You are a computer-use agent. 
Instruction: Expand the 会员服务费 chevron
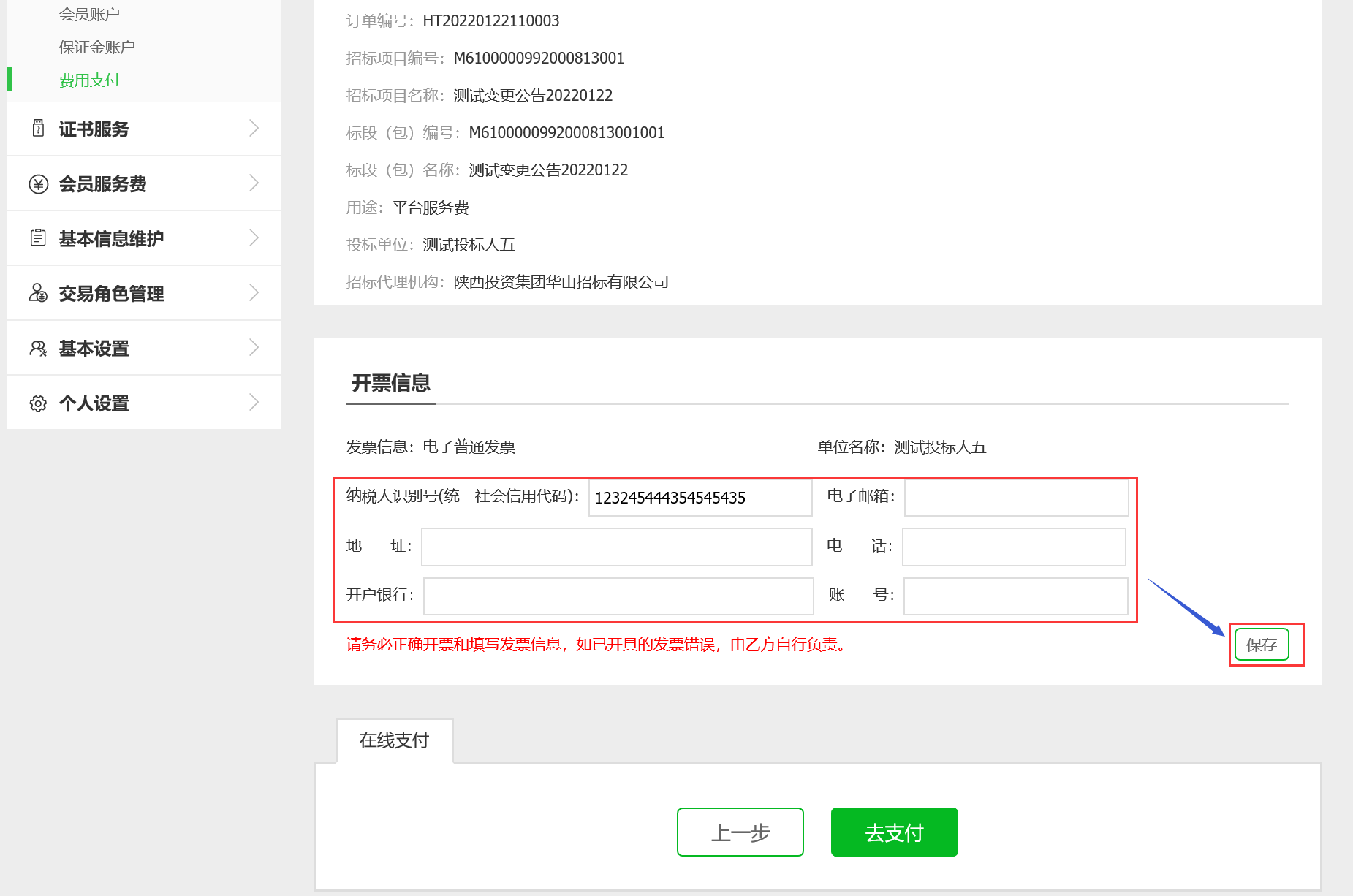click(x=254, y=183)
